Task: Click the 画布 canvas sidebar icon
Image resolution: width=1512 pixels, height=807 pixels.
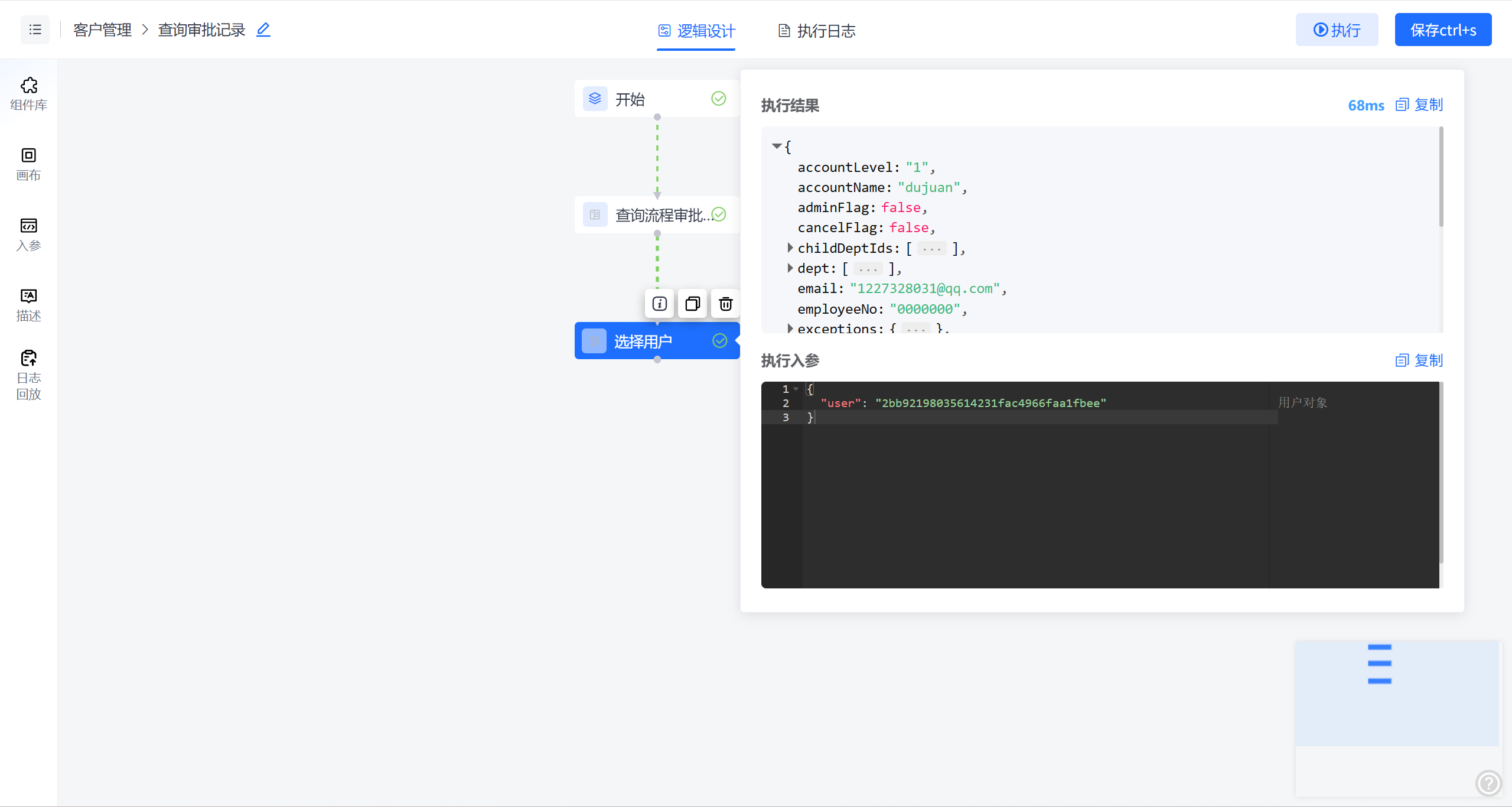Action: (28, 164)
